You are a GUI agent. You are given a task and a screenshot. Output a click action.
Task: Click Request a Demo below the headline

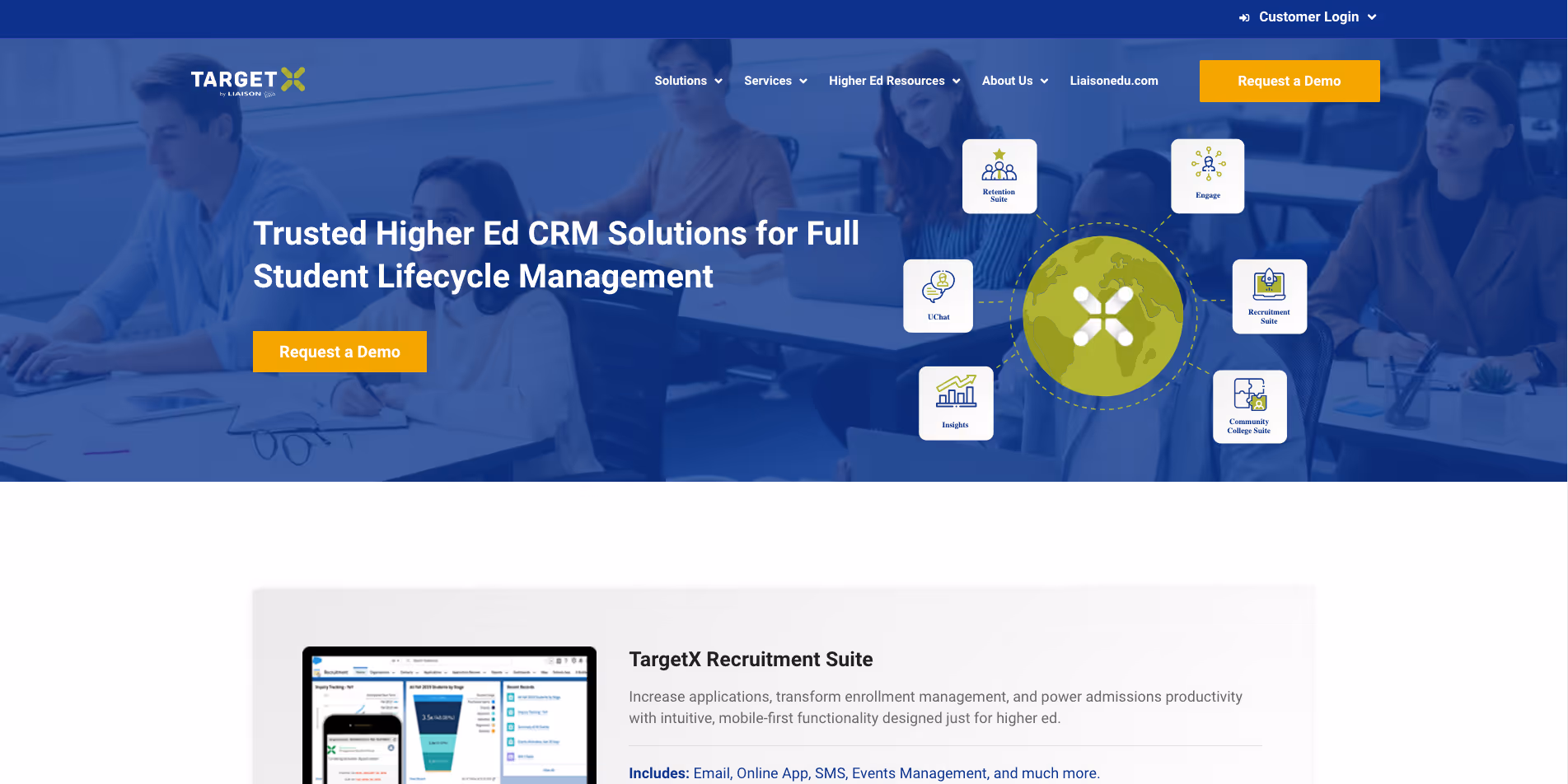[339, 352]
